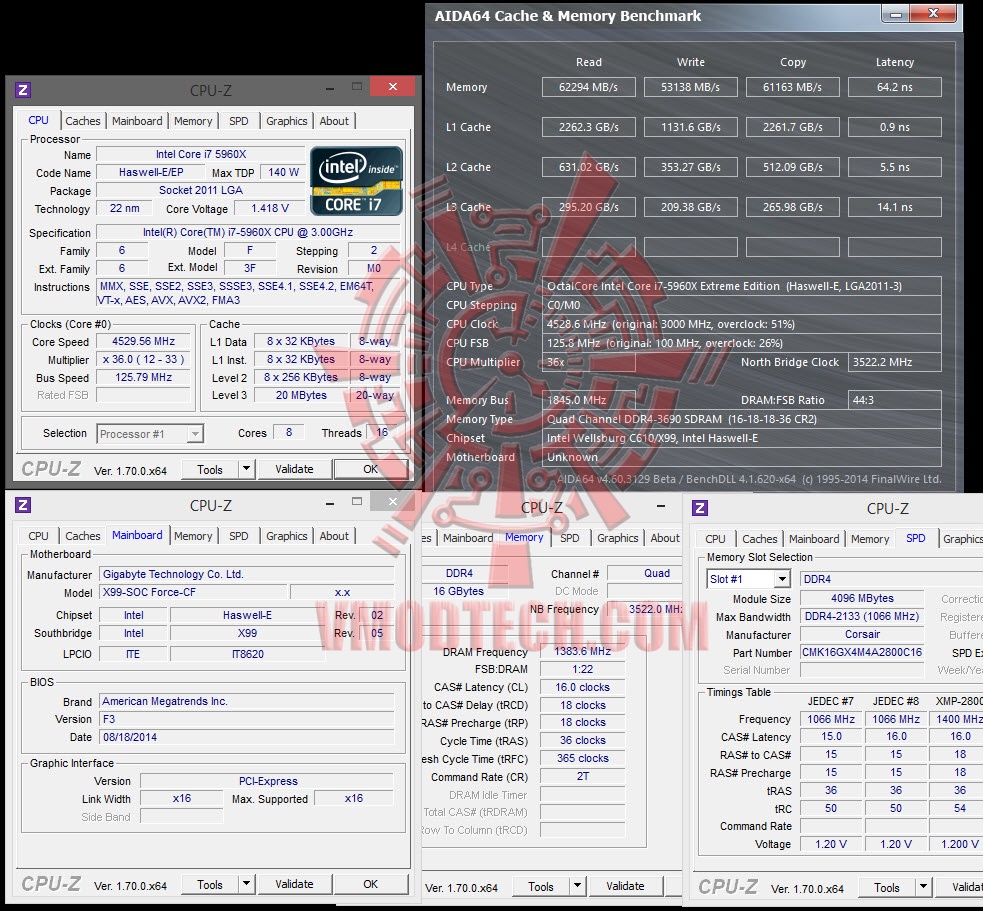
Task: Open the SPD tab in the top CPU-Z window
Action: 238,121
